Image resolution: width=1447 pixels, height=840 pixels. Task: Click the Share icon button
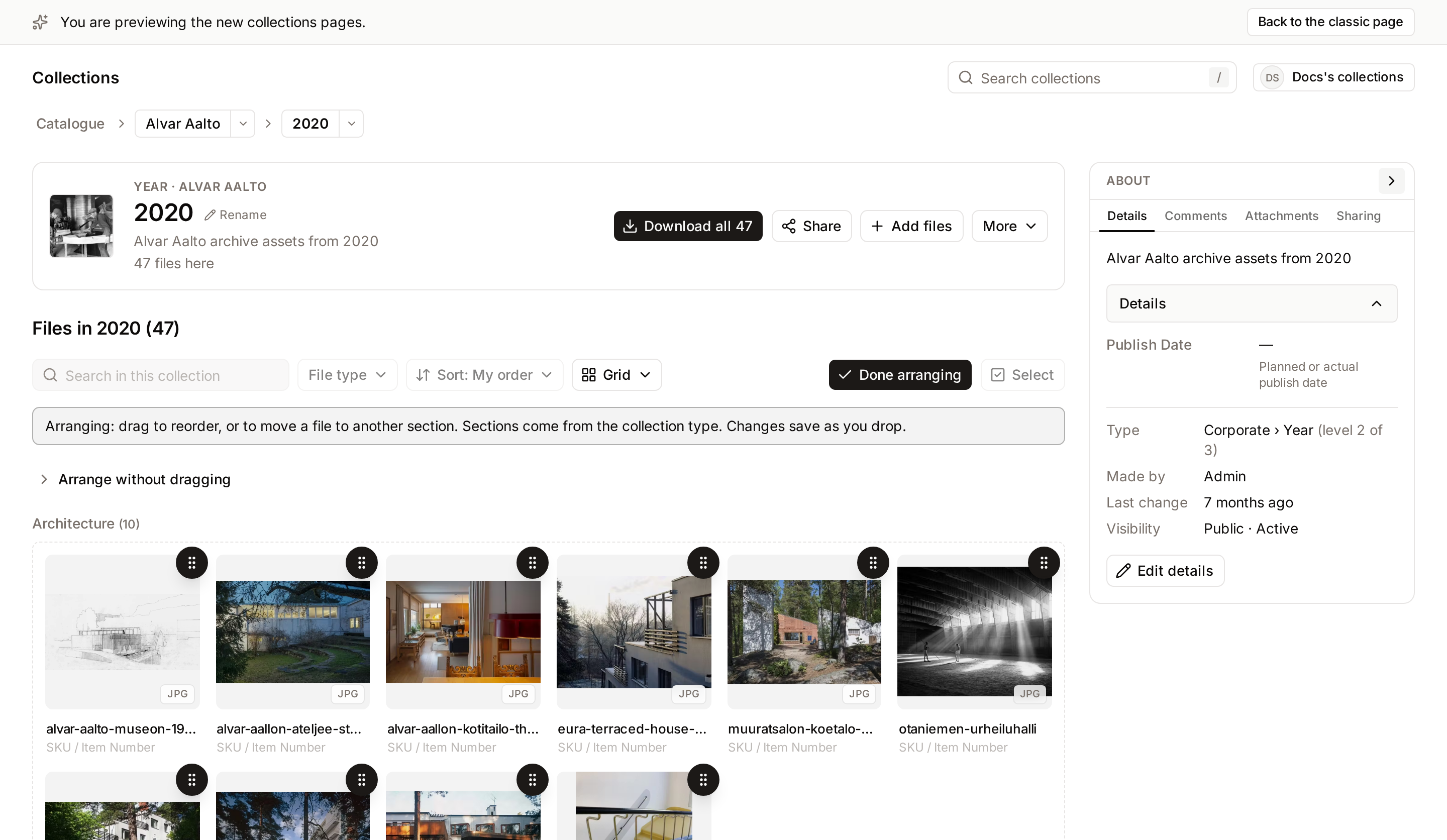pos(811,226)
